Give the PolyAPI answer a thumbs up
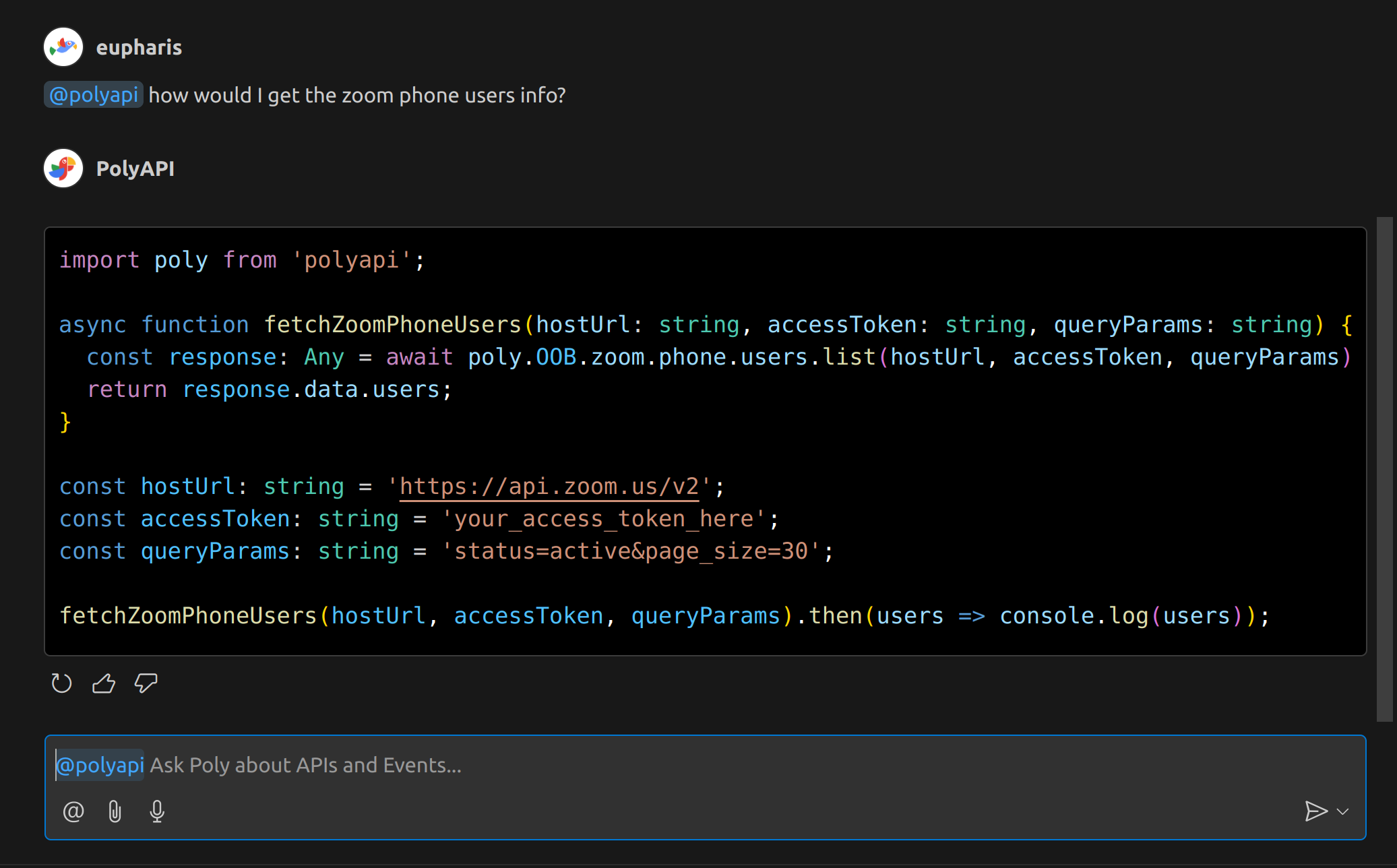 click(x=104, y=683)
